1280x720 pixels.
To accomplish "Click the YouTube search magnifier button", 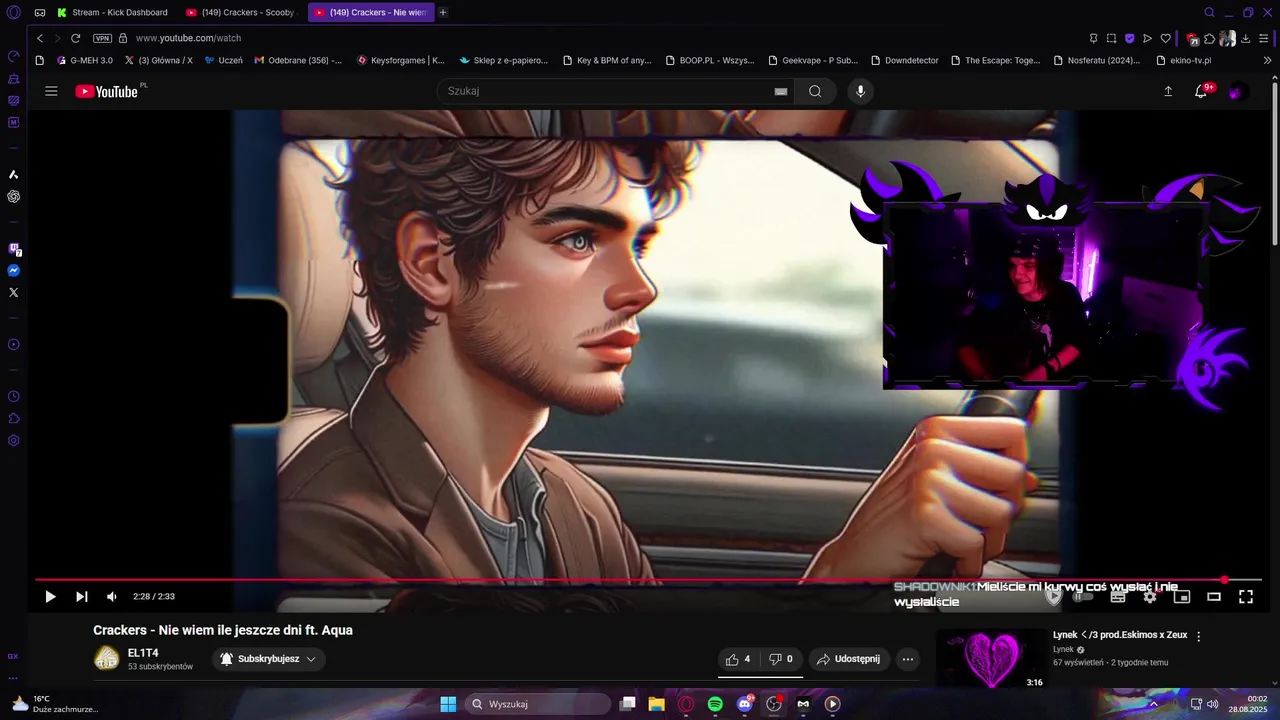I will pyautogui.click(x=815, y=91).
